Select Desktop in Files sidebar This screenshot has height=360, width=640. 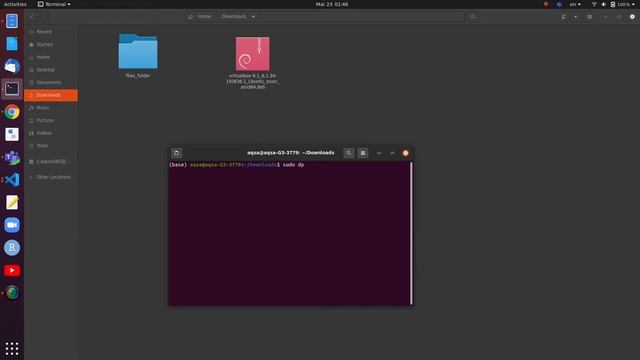click(51, 70)
